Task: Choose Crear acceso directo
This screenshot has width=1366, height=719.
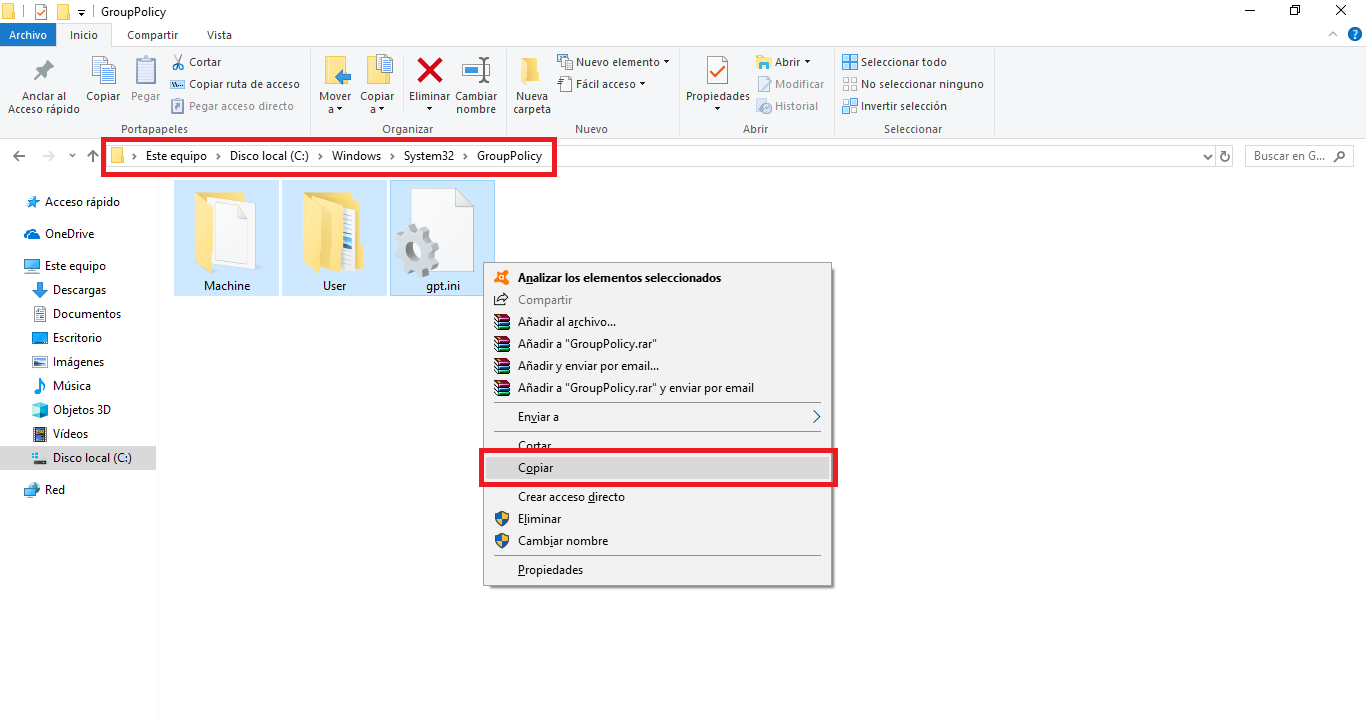Action: [x=658, y=497]
